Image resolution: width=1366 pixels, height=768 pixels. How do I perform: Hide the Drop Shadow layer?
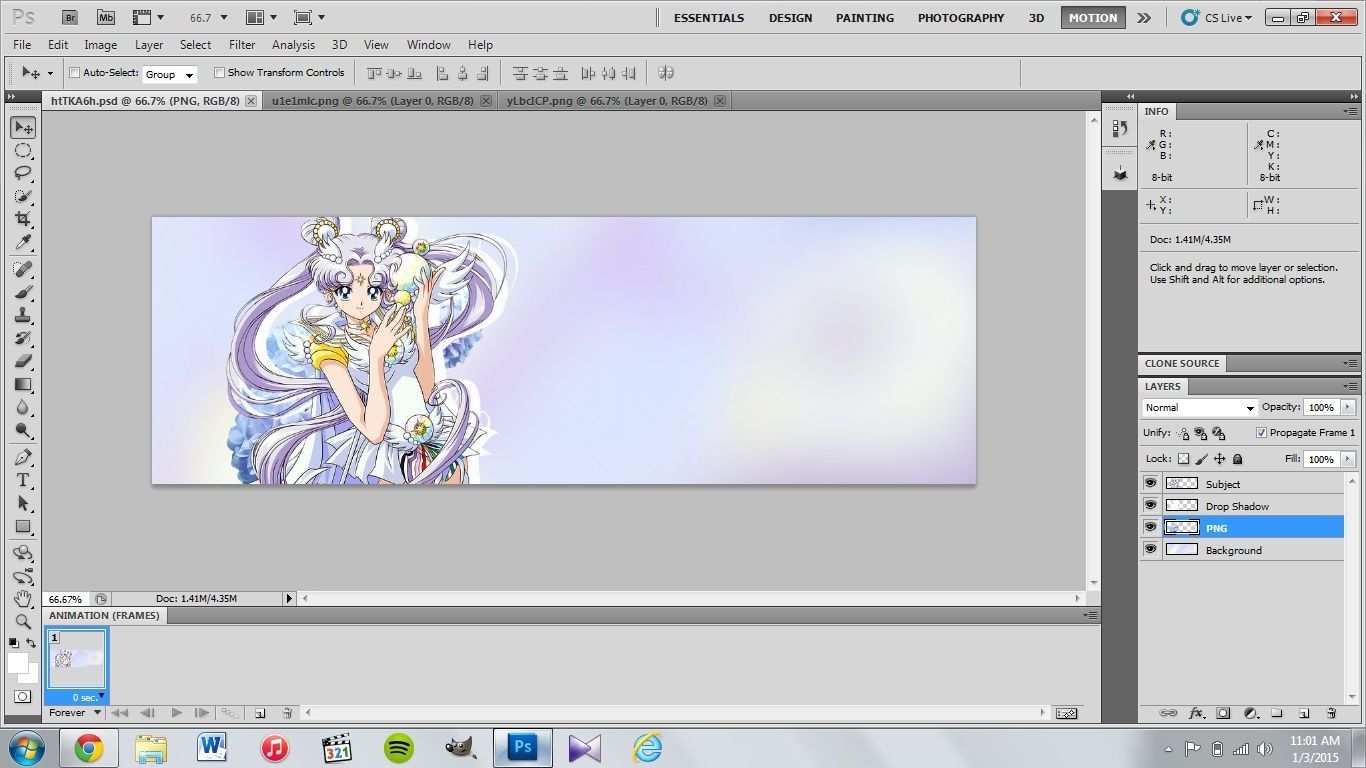(x=1150, y=505)
